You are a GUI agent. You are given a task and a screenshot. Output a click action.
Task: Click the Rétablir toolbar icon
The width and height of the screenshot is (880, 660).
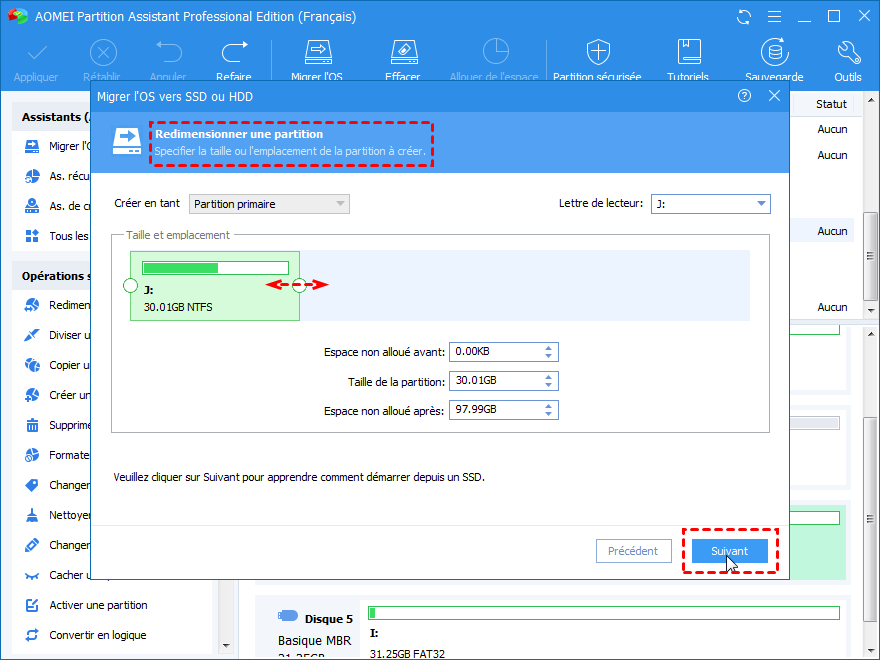click(103, 53)
